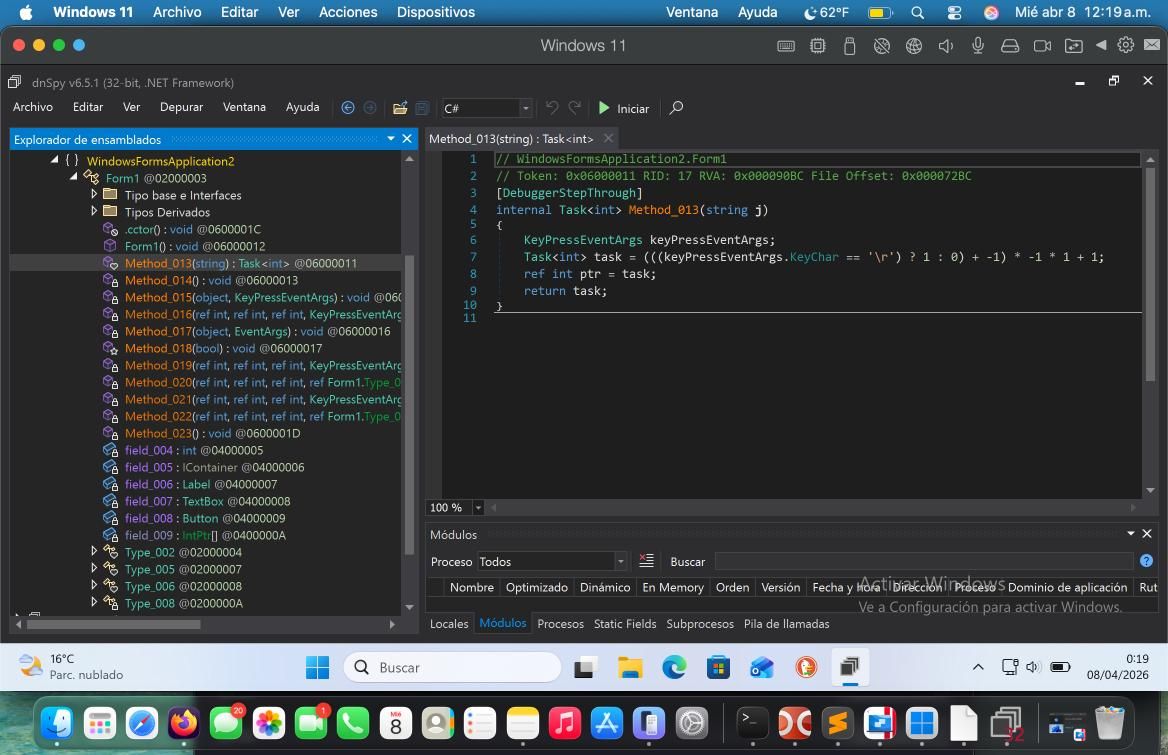Click the reset filters icon in Módulos panel
Image resolution: width=1168 pixels, height=755 pixels.
click(646, 561)
